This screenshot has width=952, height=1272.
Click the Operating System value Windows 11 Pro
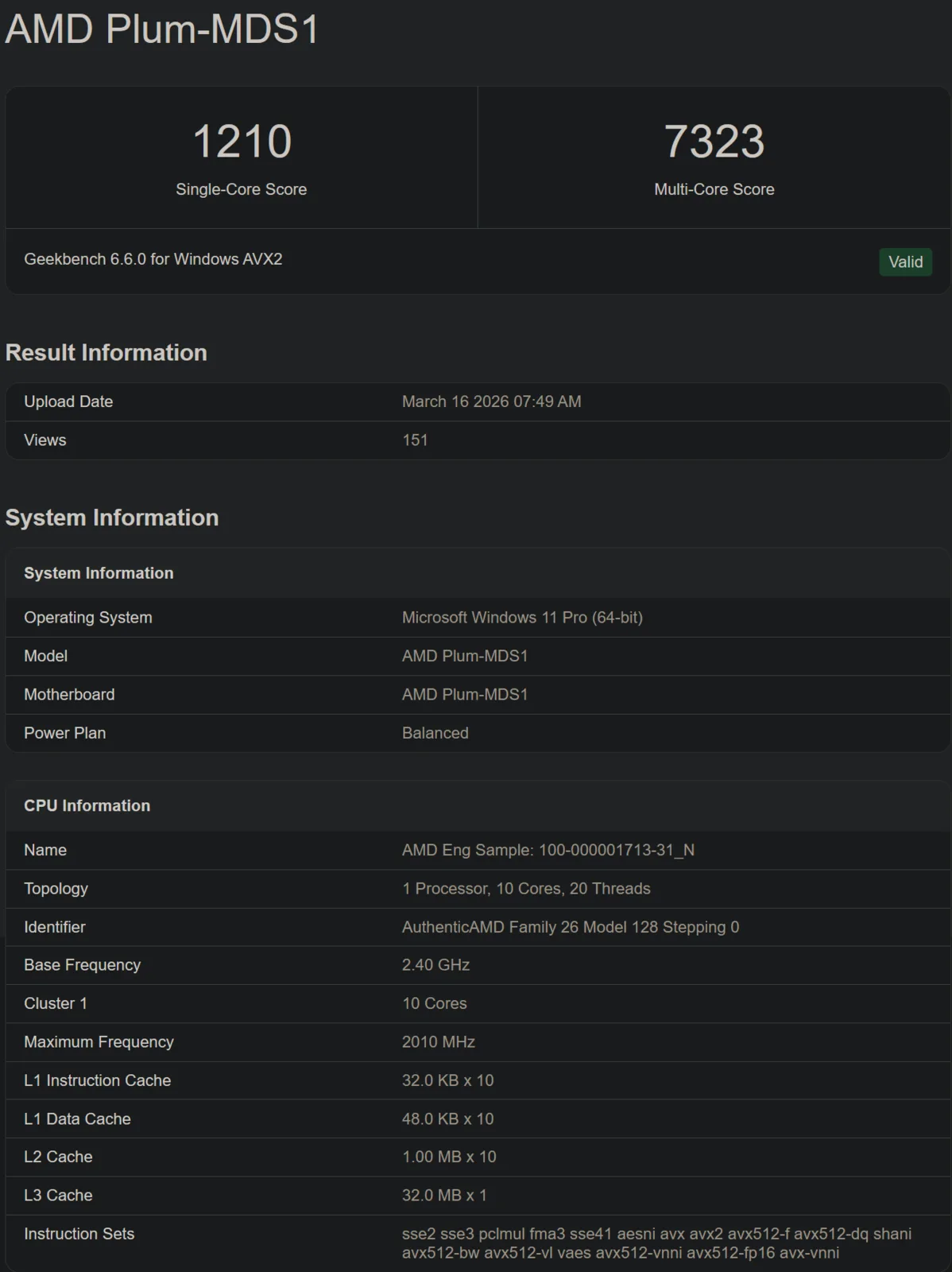(522, 618)
